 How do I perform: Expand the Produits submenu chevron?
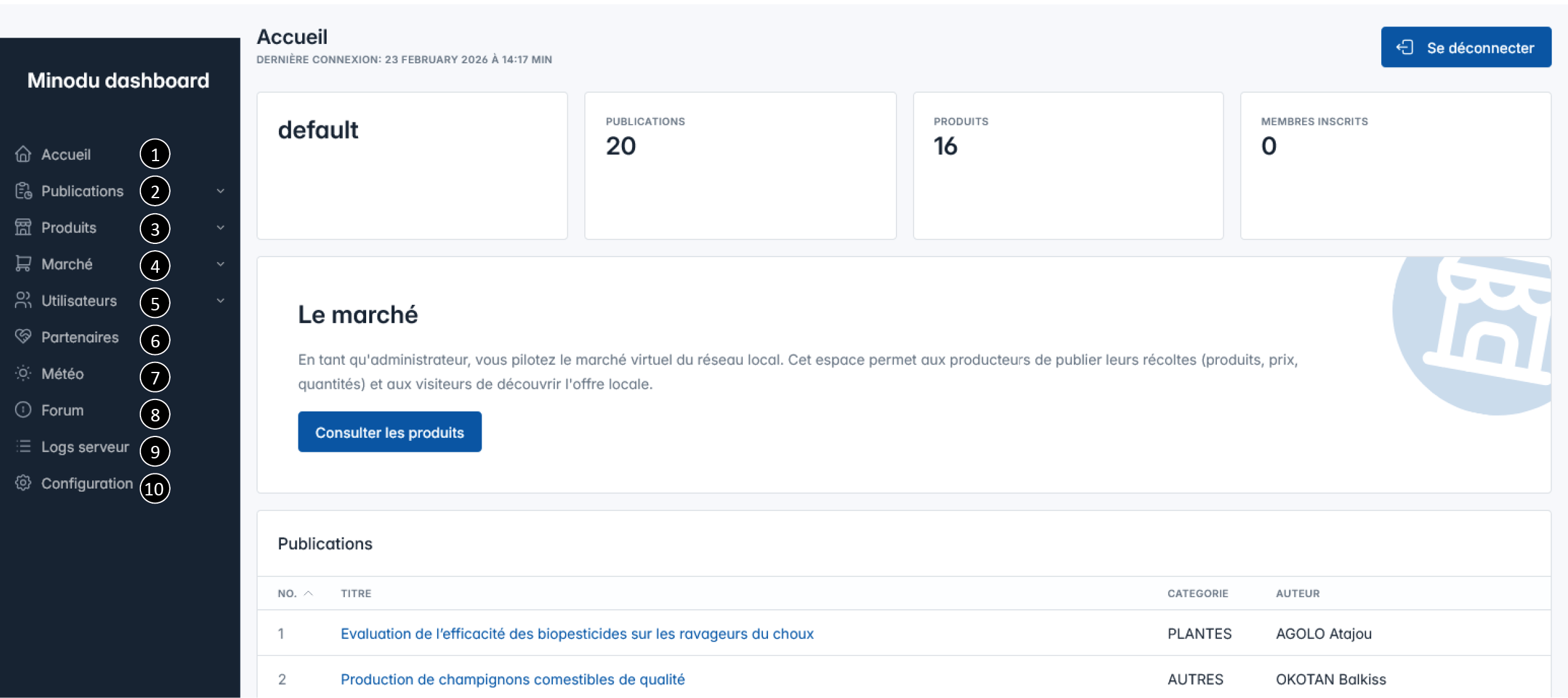click(221, 227)
